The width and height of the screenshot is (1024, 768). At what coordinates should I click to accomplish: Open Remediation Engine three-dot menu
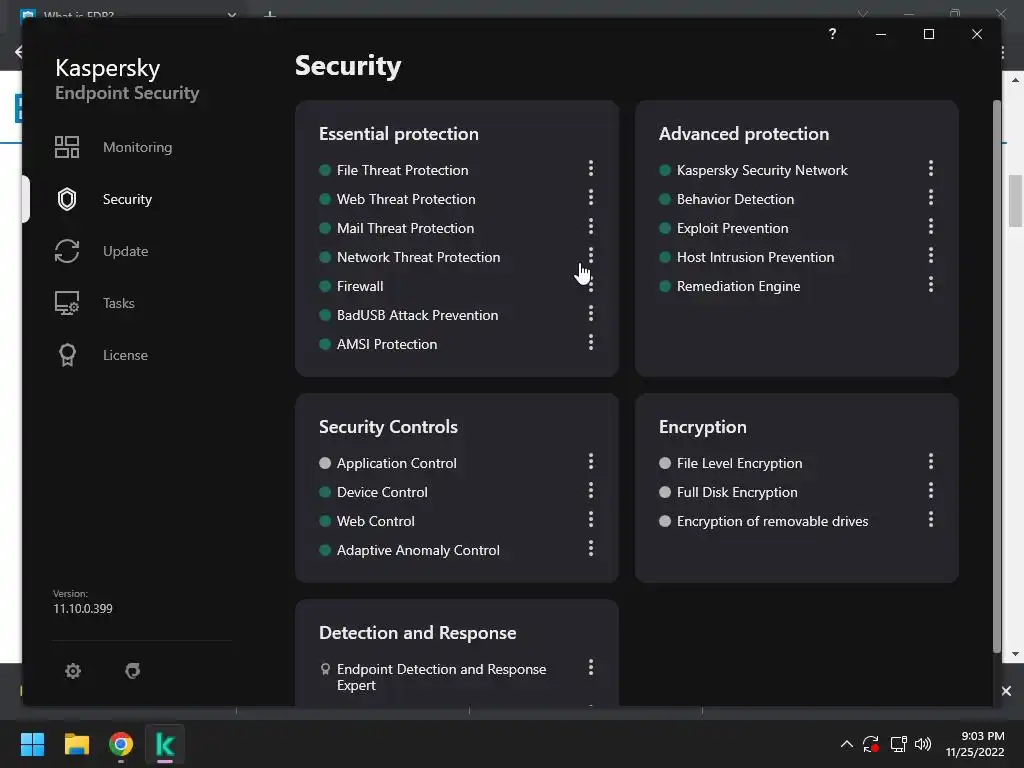coord(931,284)
